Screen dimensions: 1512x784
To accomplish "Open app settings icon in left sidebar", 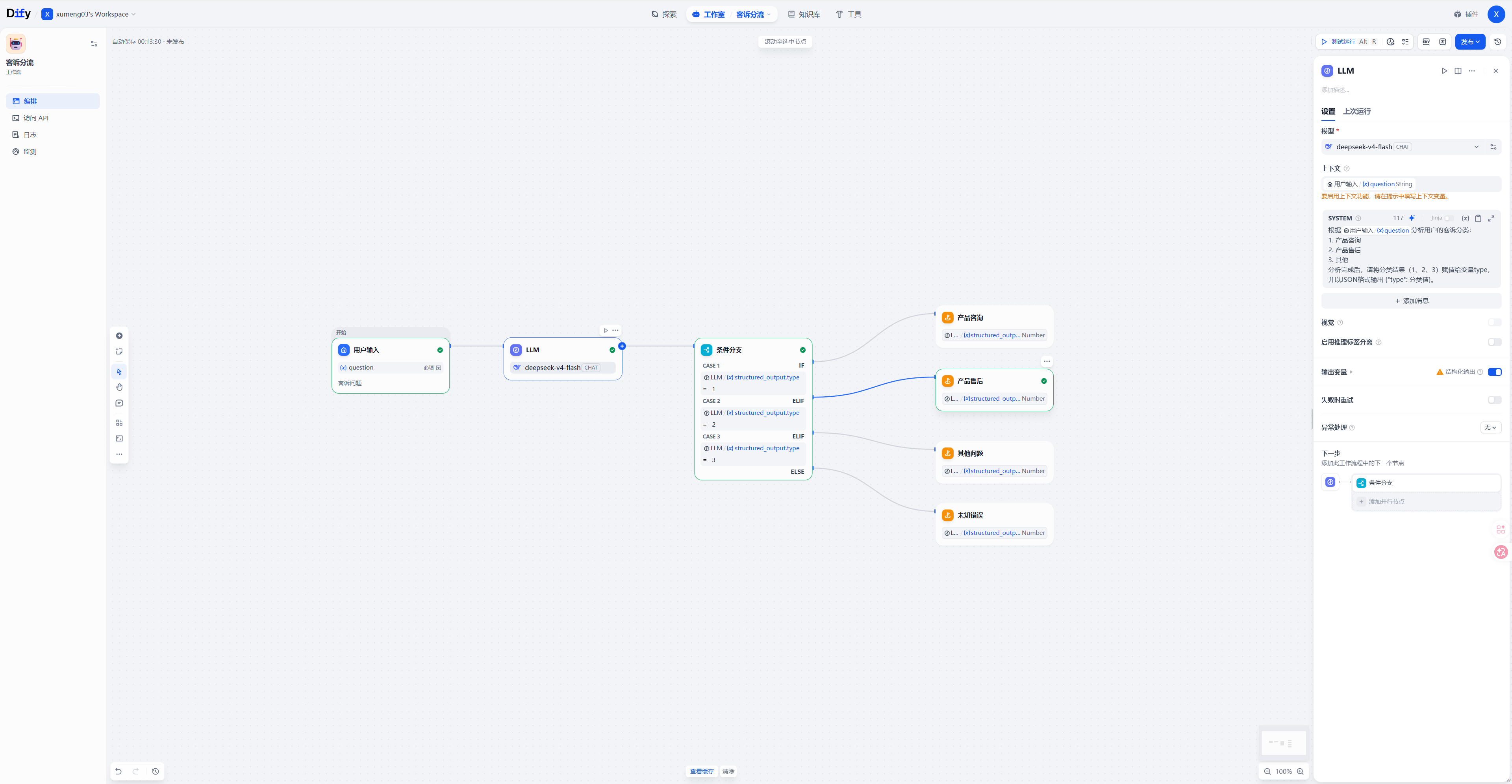I will point(94,43).
